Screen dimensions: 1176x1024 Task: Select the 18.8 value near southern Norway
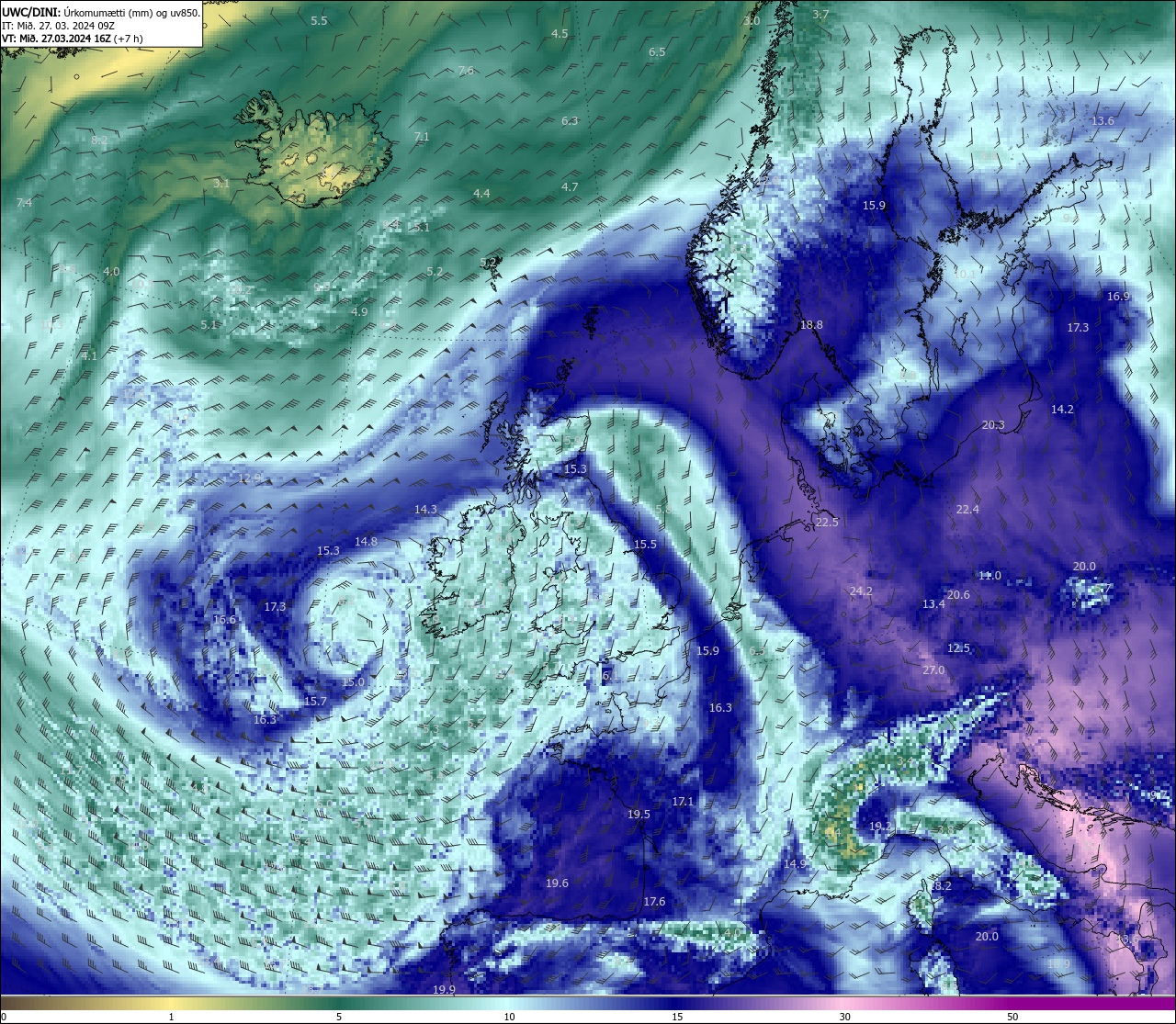click(811, 325)
